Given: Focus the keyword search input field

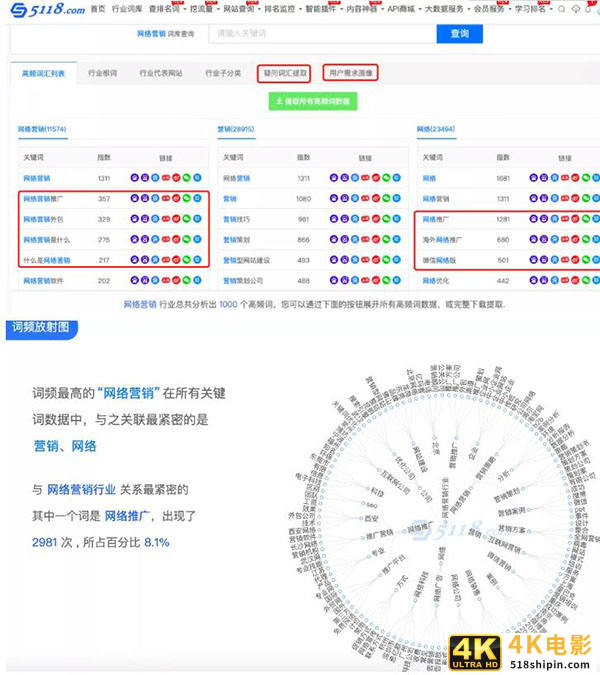Looking at the screenshot, I should click(323, 34).
